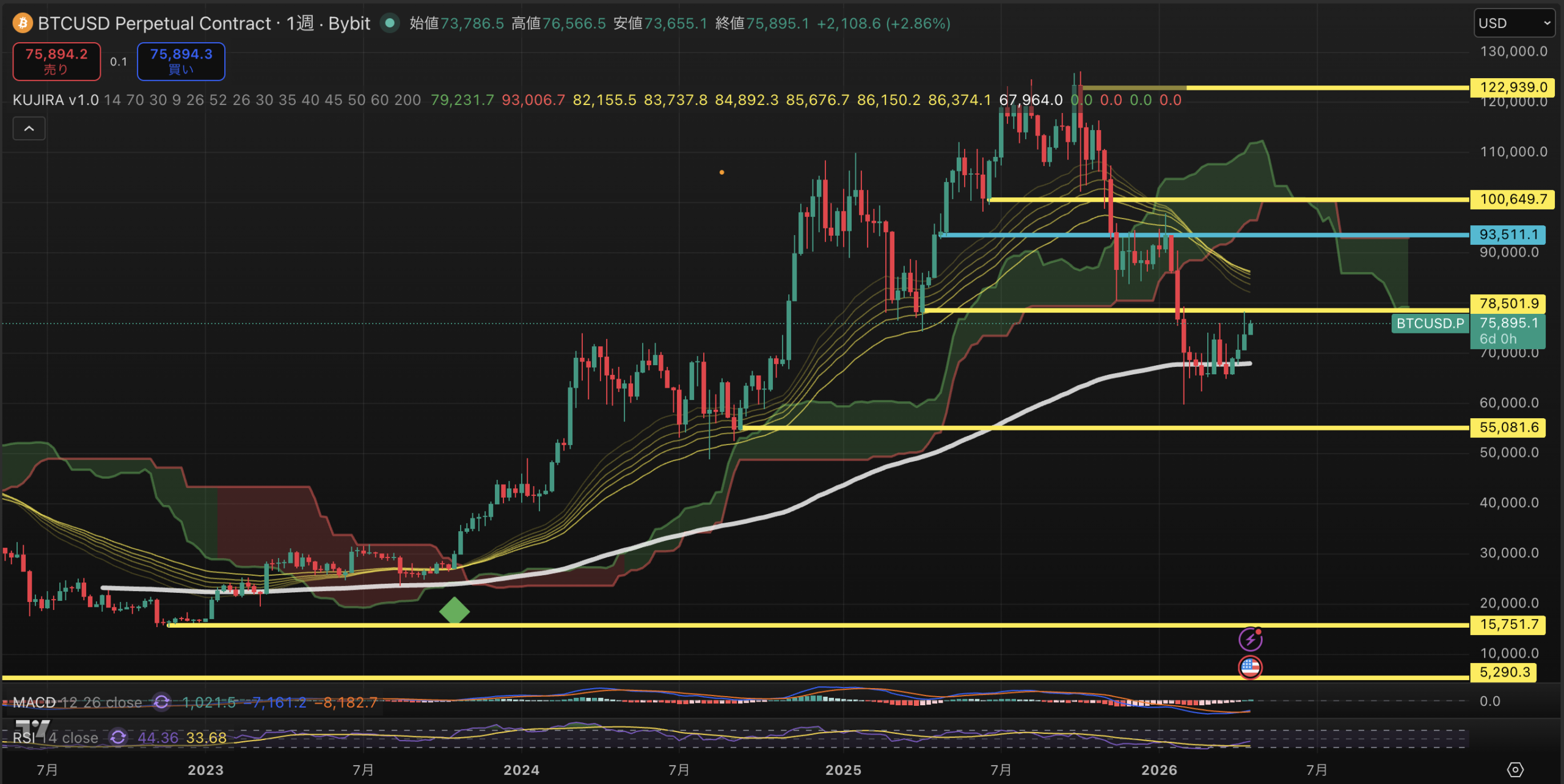Click the green market status dot
The image size is (1564, 784).
pyautogui.click(x=389, y=23)
